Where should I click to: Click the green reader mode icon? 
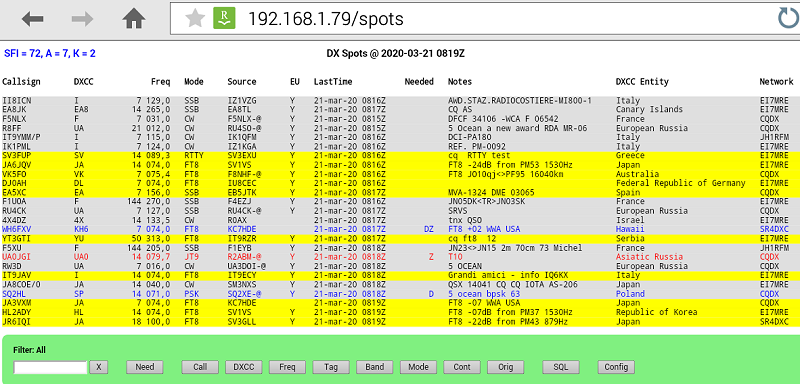pos(224,19)
